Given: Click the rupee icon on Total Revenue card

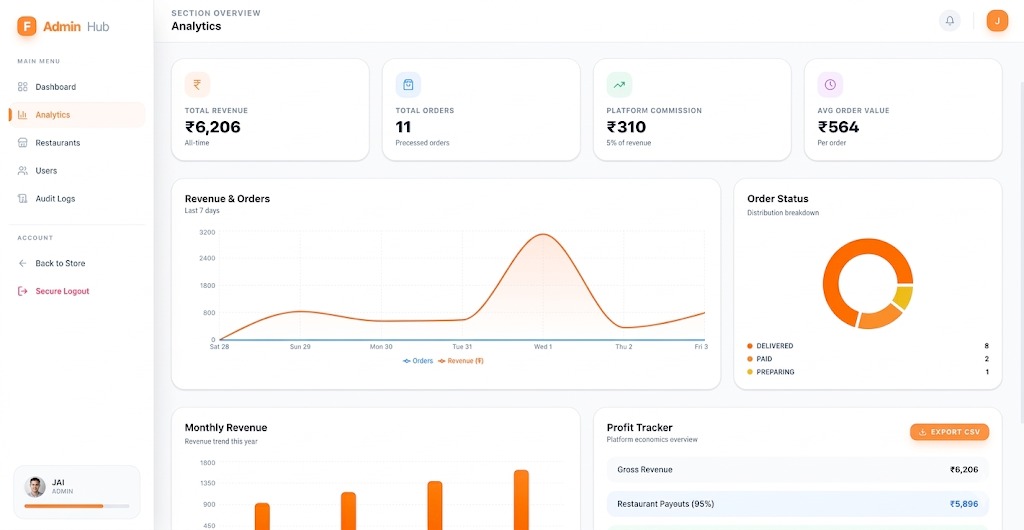Looking at the screenshot, I should pyautogui.click(x=197, y=85).
